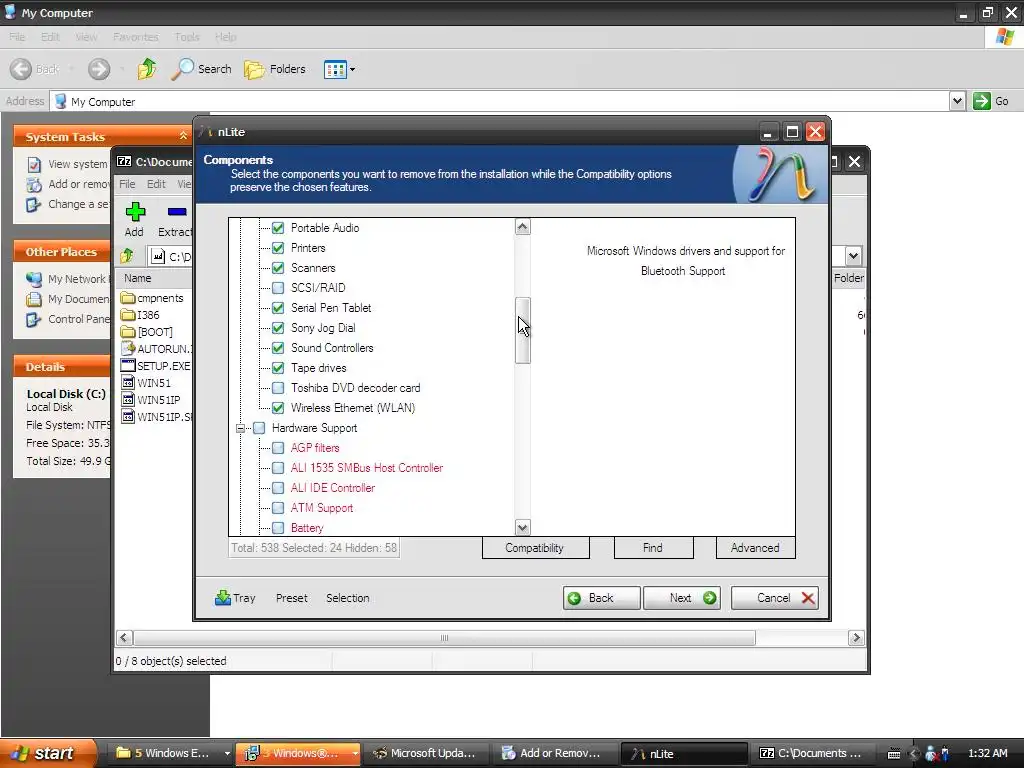This screenshot has width=1024, height=768.
Task: Click View system information task icon
Action: click(x=34, y=164)
